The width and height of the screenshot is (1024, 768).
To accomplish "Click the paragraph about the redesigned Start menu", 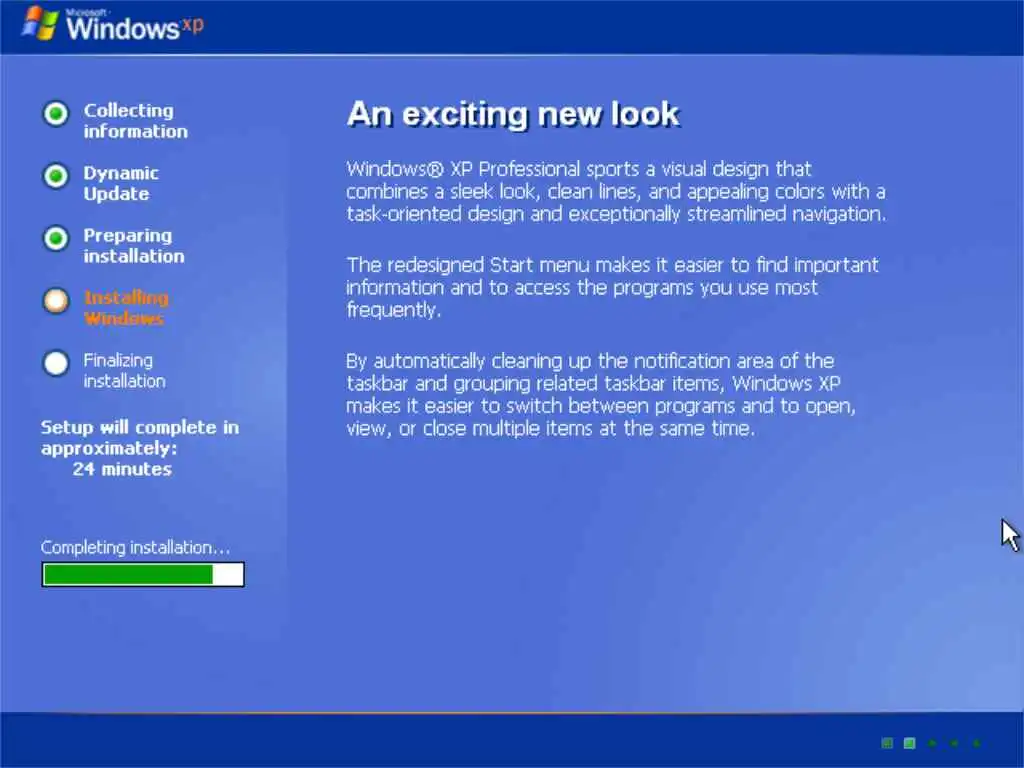I will point(613,287).
